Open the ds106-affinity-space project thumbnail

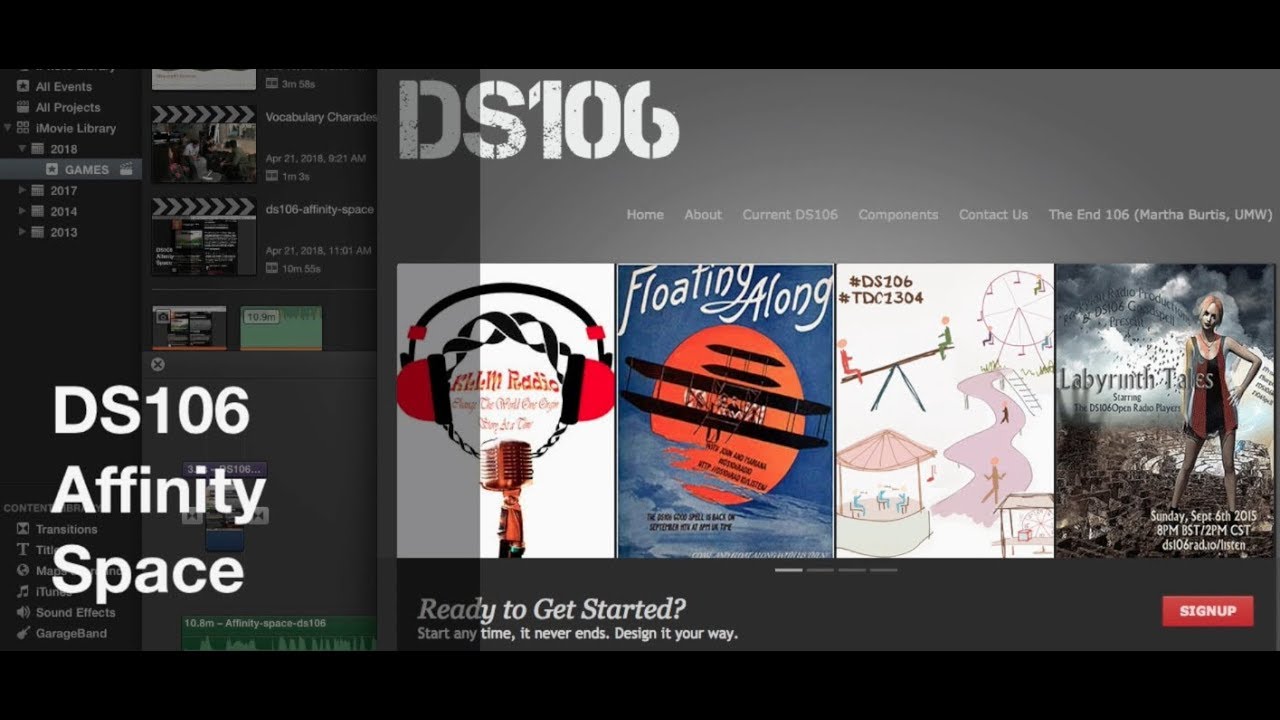204,236
